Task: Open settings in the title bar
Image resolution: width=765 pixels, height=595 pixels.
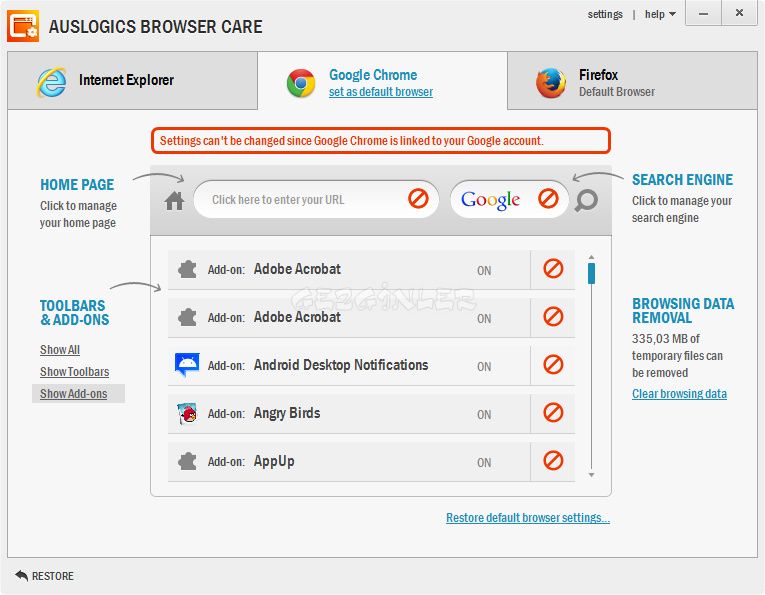Action: coord(605,14)
